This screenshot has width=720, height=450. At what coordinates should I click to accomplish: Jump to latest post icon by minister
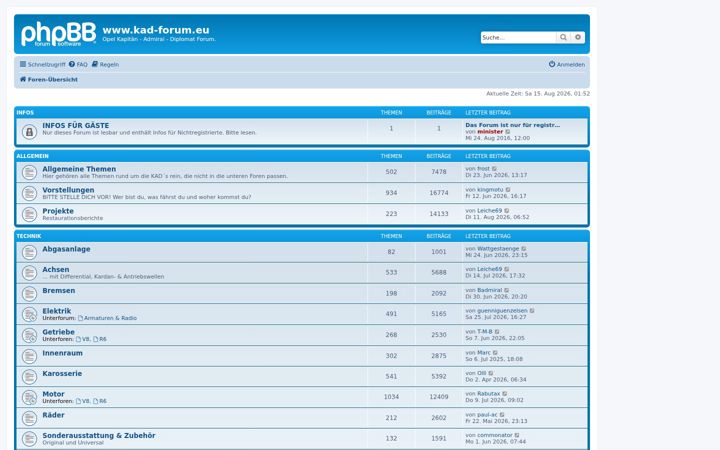pyautogui.click(x=508, y=132)
